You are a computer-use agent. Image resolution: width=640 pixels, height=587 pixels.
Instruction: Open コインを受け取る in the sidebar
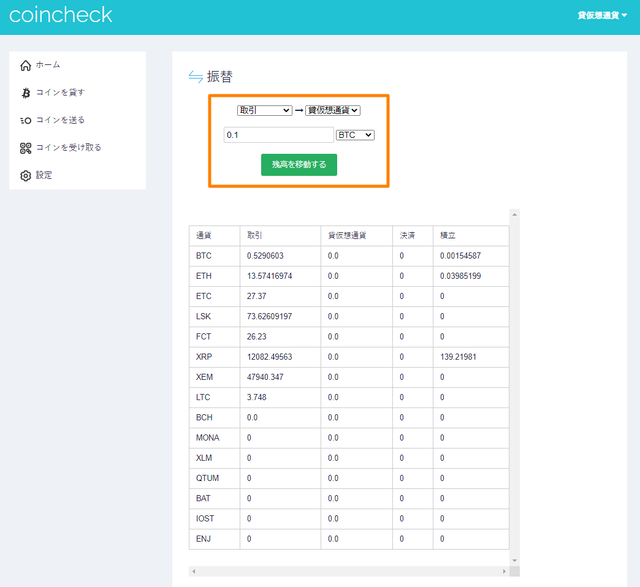pos(69,147)
